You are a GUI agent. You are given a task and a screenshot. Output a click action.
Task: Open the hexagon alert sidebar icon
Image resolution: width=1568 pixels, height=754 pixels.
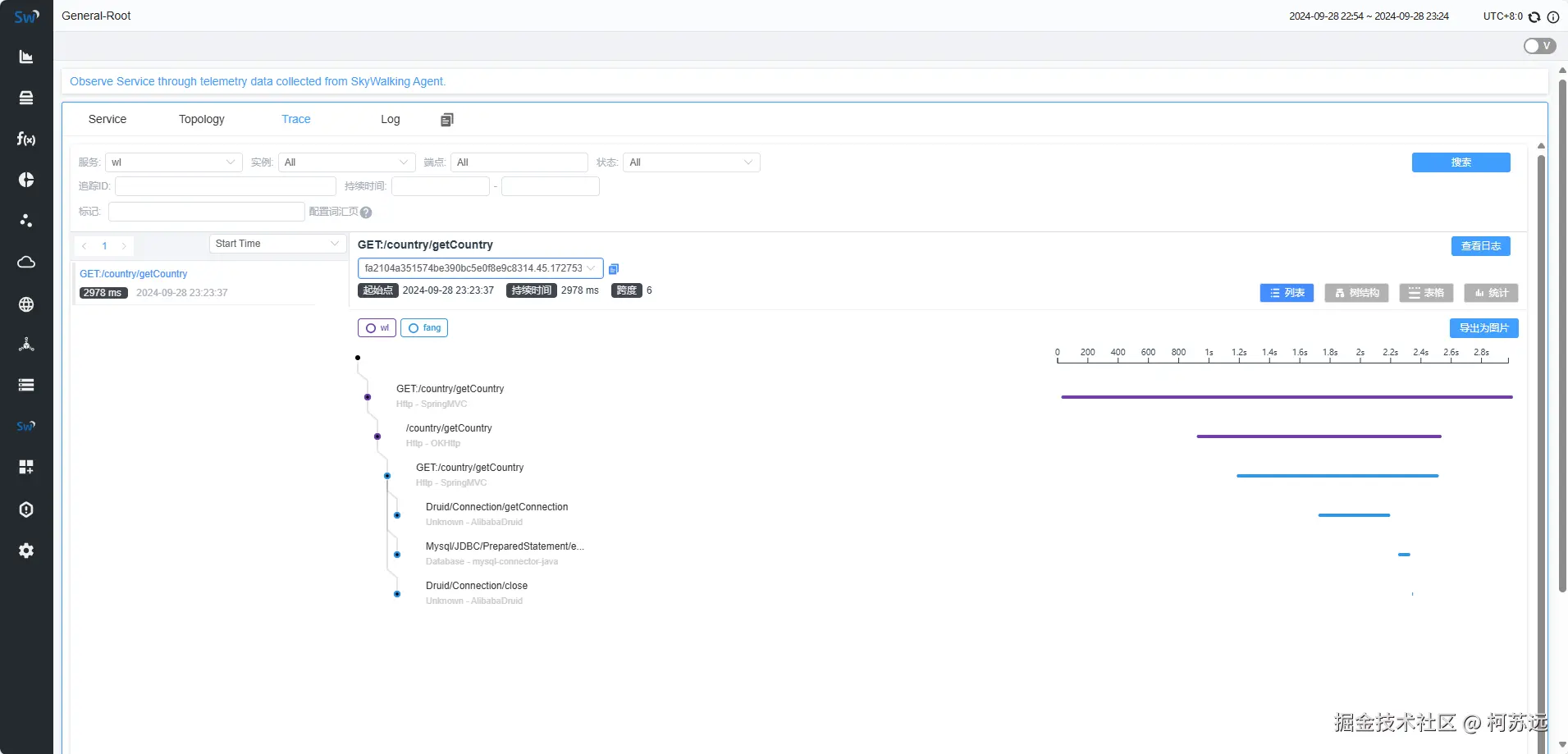point(26,510)
